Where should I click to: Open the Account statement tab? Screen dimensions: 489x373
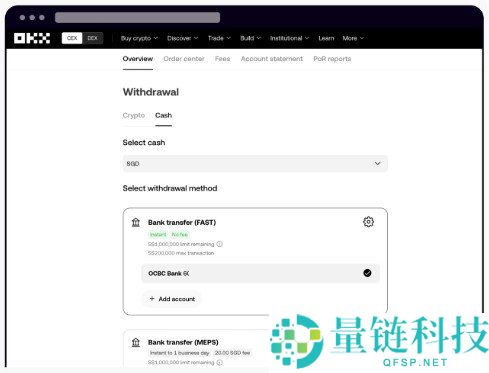(272, 59)
